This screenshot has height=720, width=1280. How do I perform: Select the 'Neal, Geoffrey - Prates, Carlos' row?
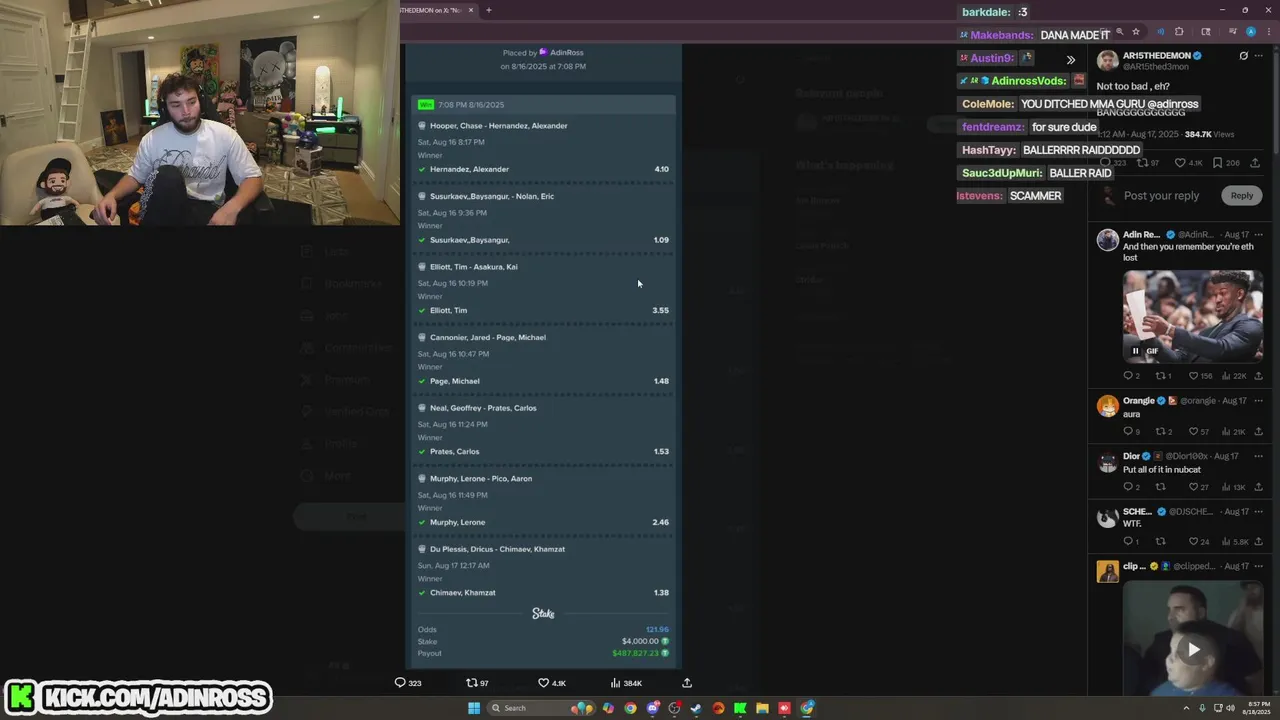[544, 429]
